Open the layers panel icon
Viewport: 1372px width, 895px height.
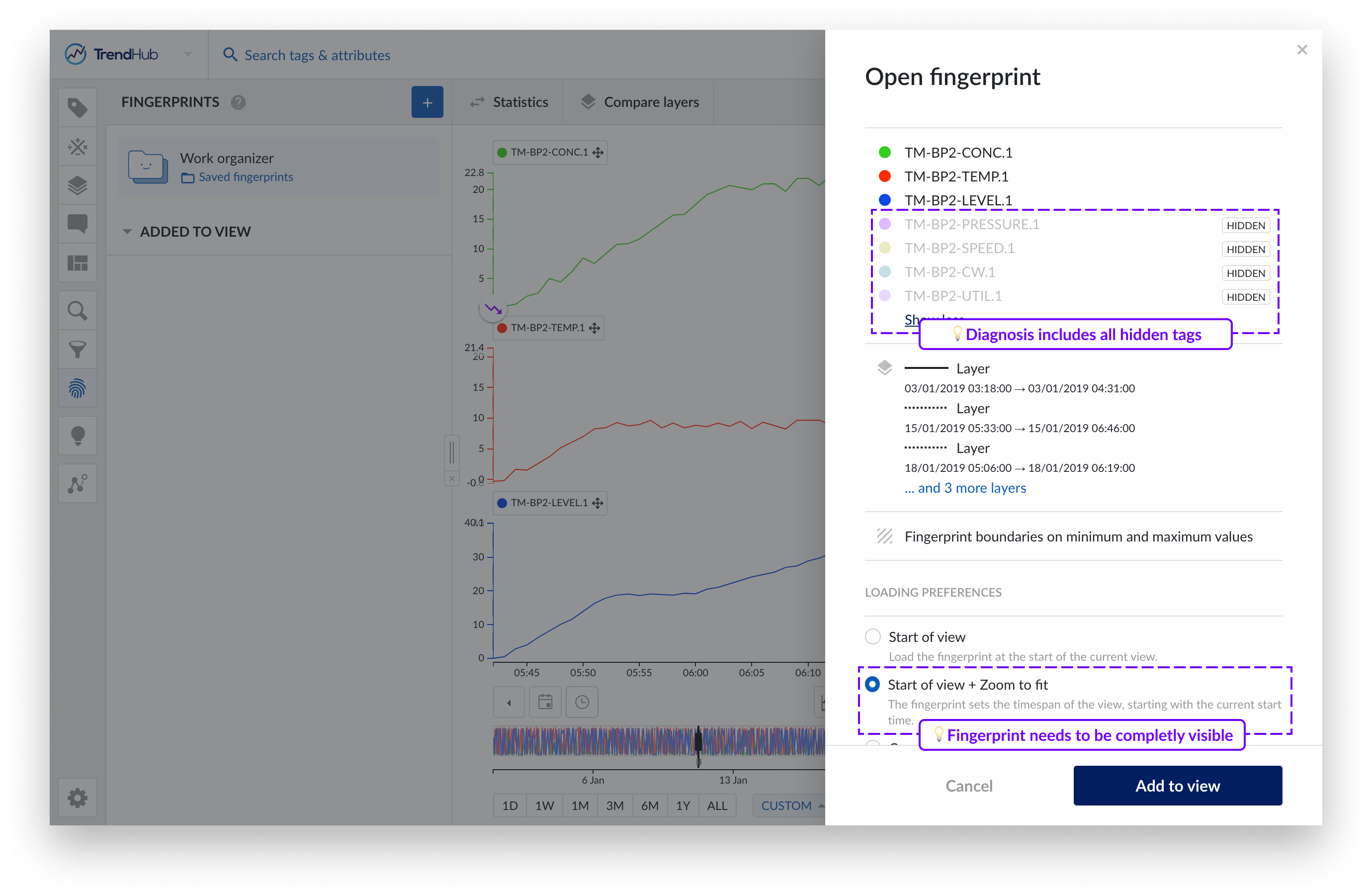77,185
